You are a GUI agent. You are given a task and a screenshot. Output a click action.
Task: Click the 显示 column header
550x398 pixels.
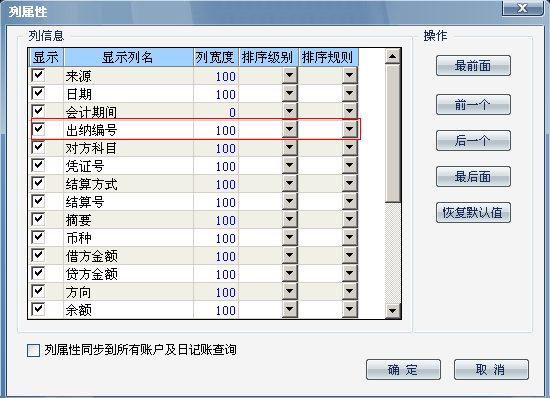point(46,57)
